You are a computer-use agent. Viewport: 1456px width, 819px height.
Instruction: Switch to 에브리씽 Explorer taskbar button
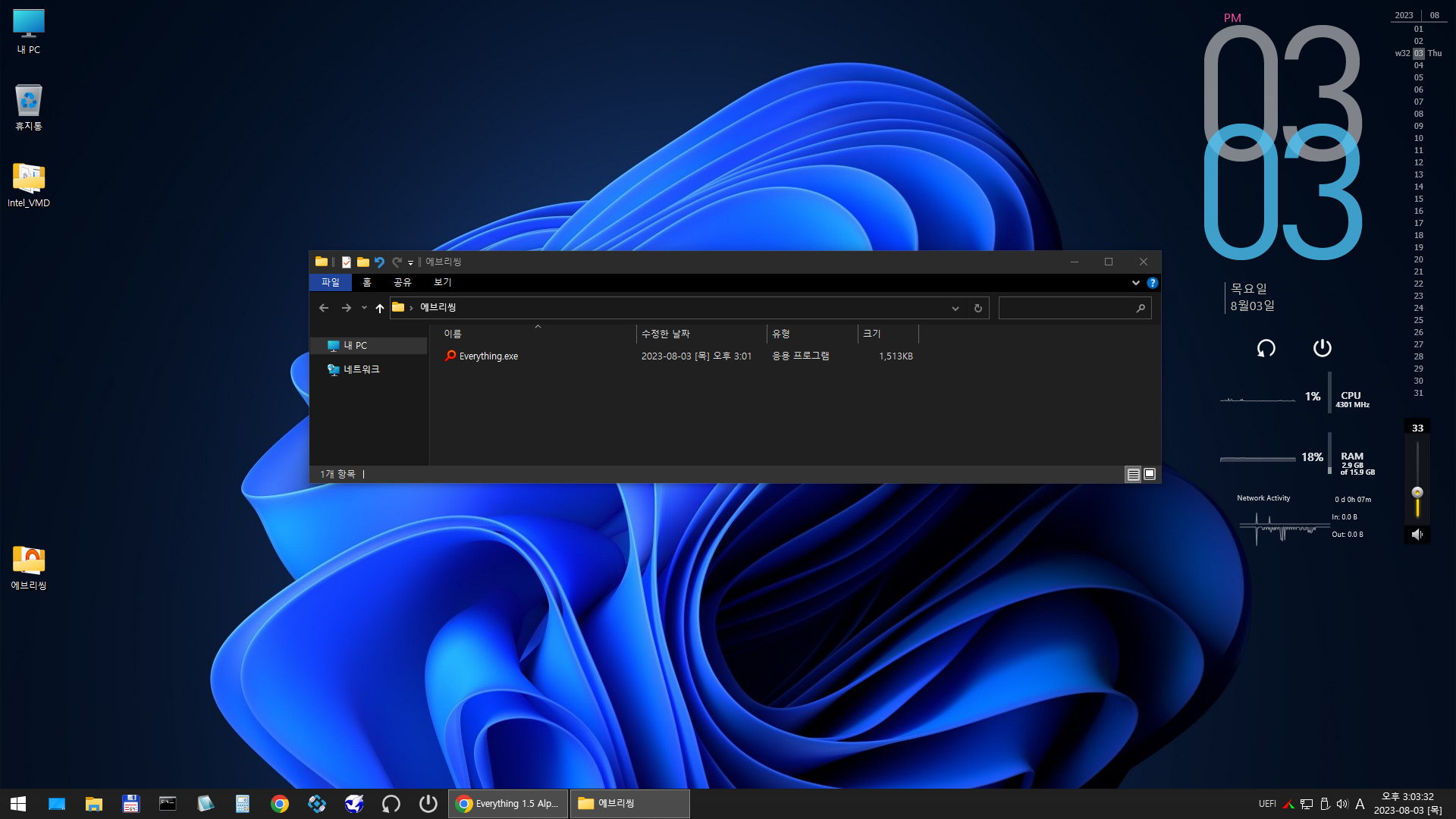point(629,804)
